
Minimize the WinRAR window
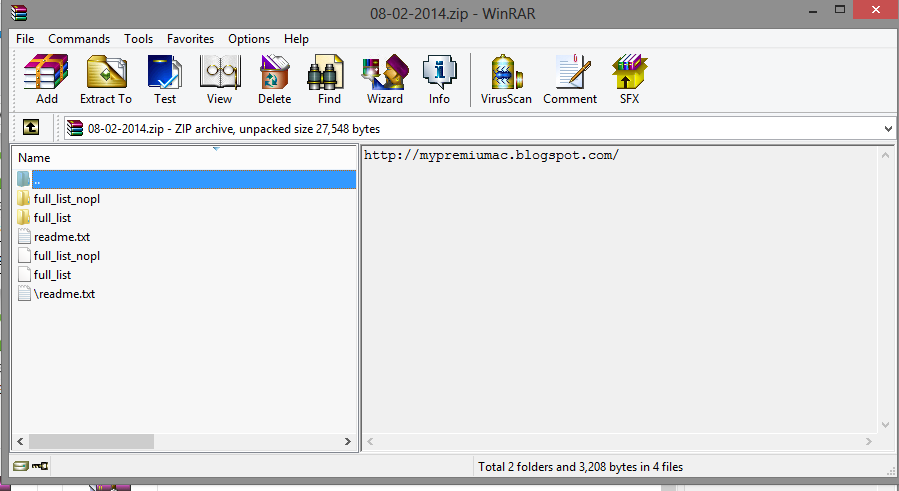click(x=813, y=11)
